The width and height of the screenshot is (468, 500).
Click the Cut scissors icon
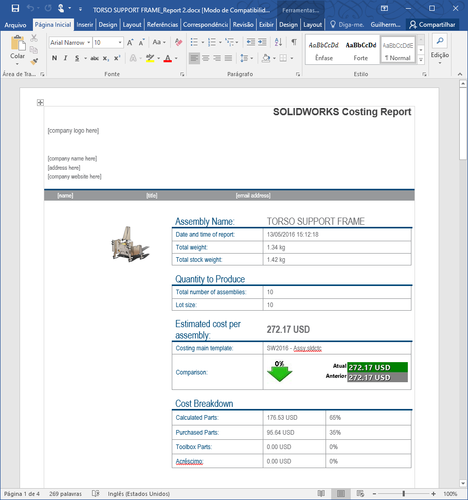pyautogui.click(x=34, y=38)
